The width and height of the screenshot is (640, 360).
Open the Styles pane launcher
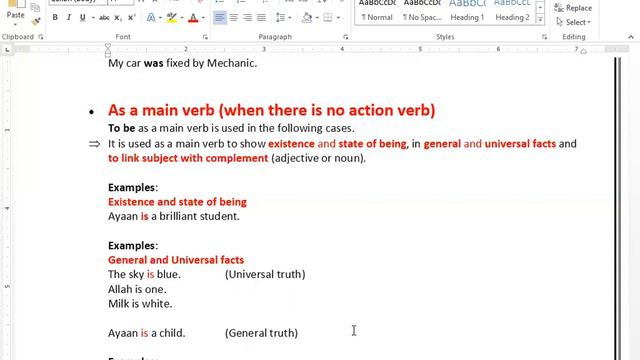tap(544, 37)
